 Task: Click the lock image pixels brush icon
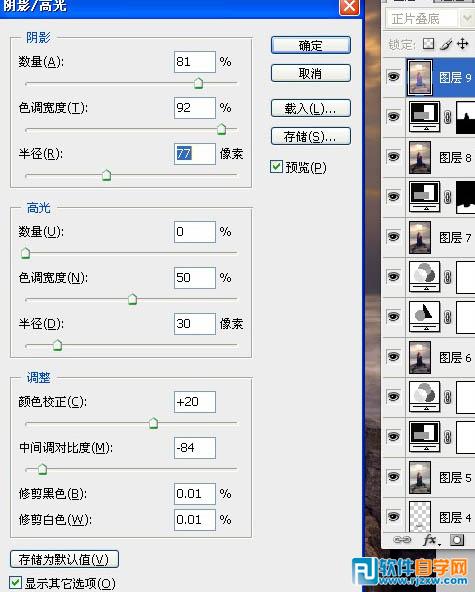click(446, 45)
